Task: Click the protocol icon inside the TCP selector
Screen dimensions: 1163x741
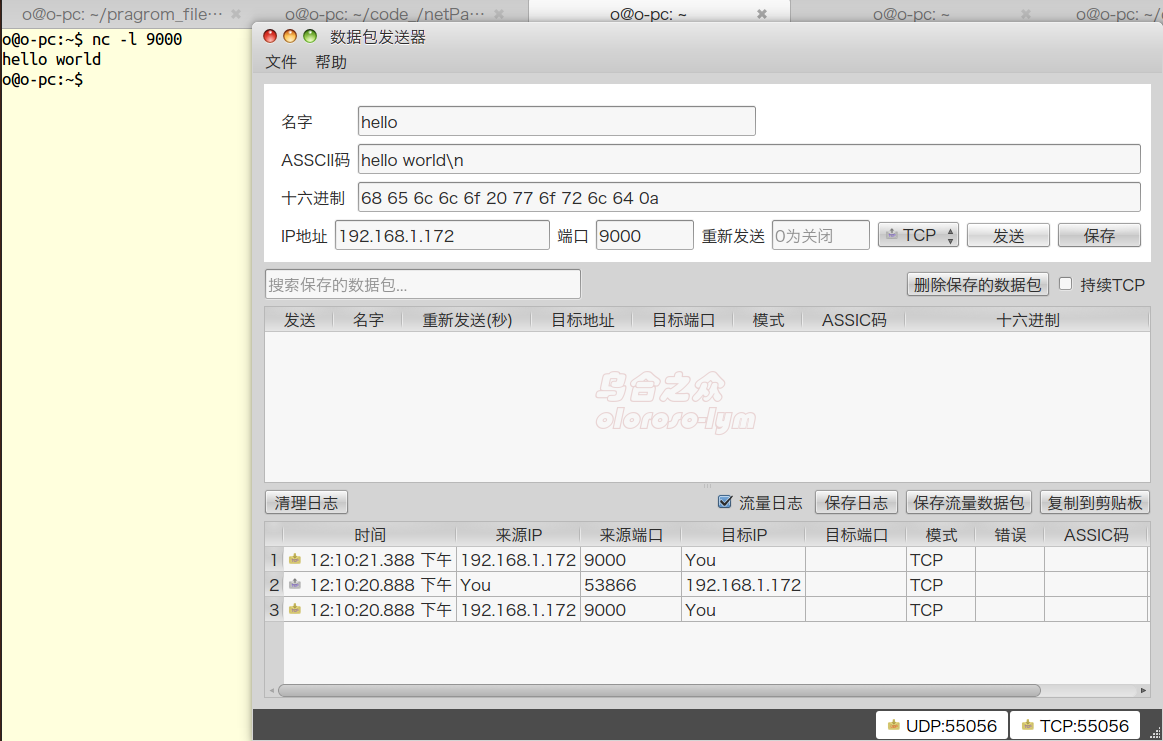Action: (x=892, y=234)
